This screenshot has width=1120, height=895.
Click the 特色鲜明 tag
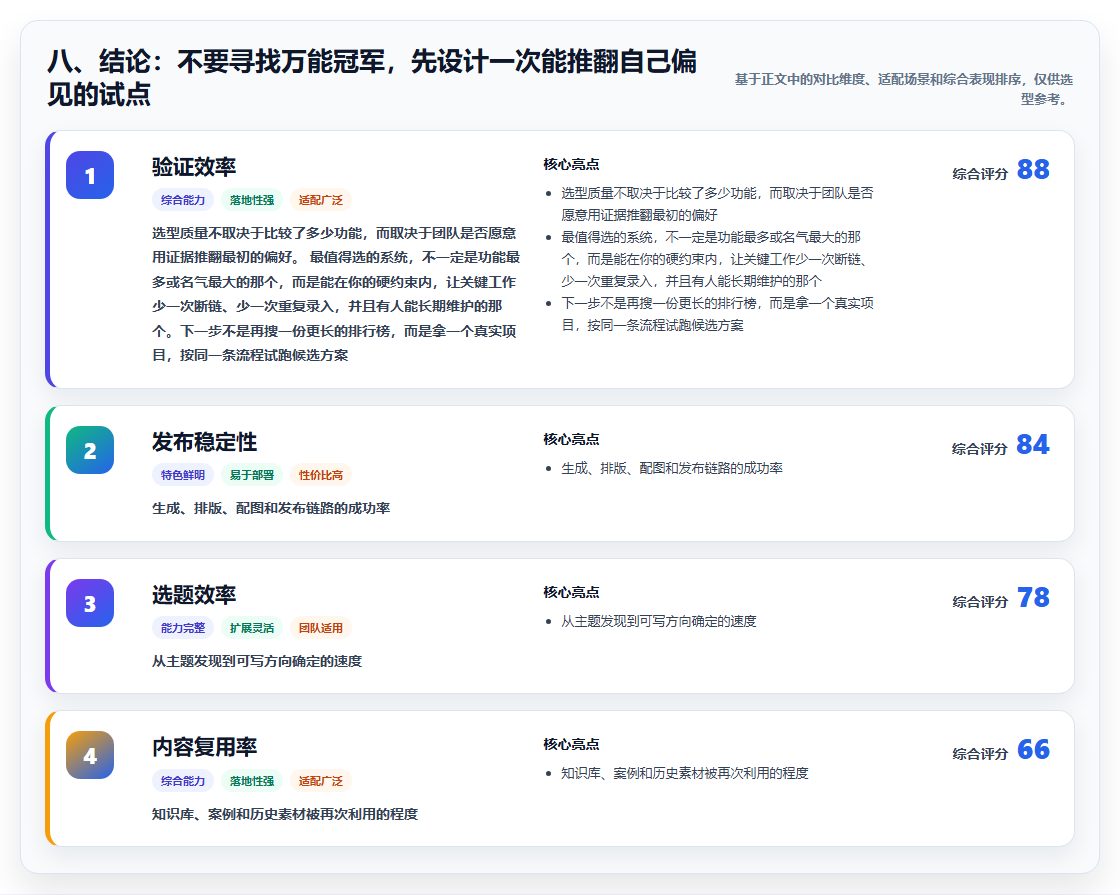click(x=183, y=475)
